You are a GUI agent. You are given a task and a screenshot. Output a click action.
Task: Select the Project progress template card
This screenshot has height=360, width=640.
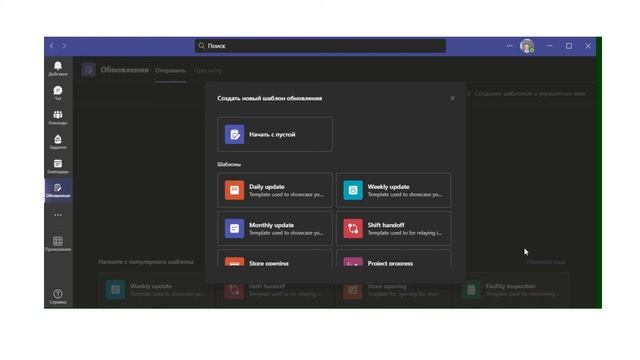tap(393, 258)
